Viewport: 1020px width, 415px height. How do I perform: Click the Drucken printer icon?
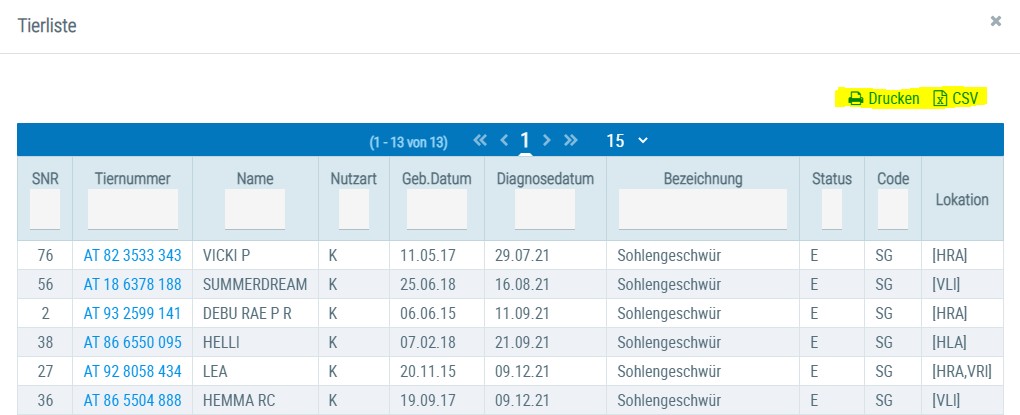855,99
